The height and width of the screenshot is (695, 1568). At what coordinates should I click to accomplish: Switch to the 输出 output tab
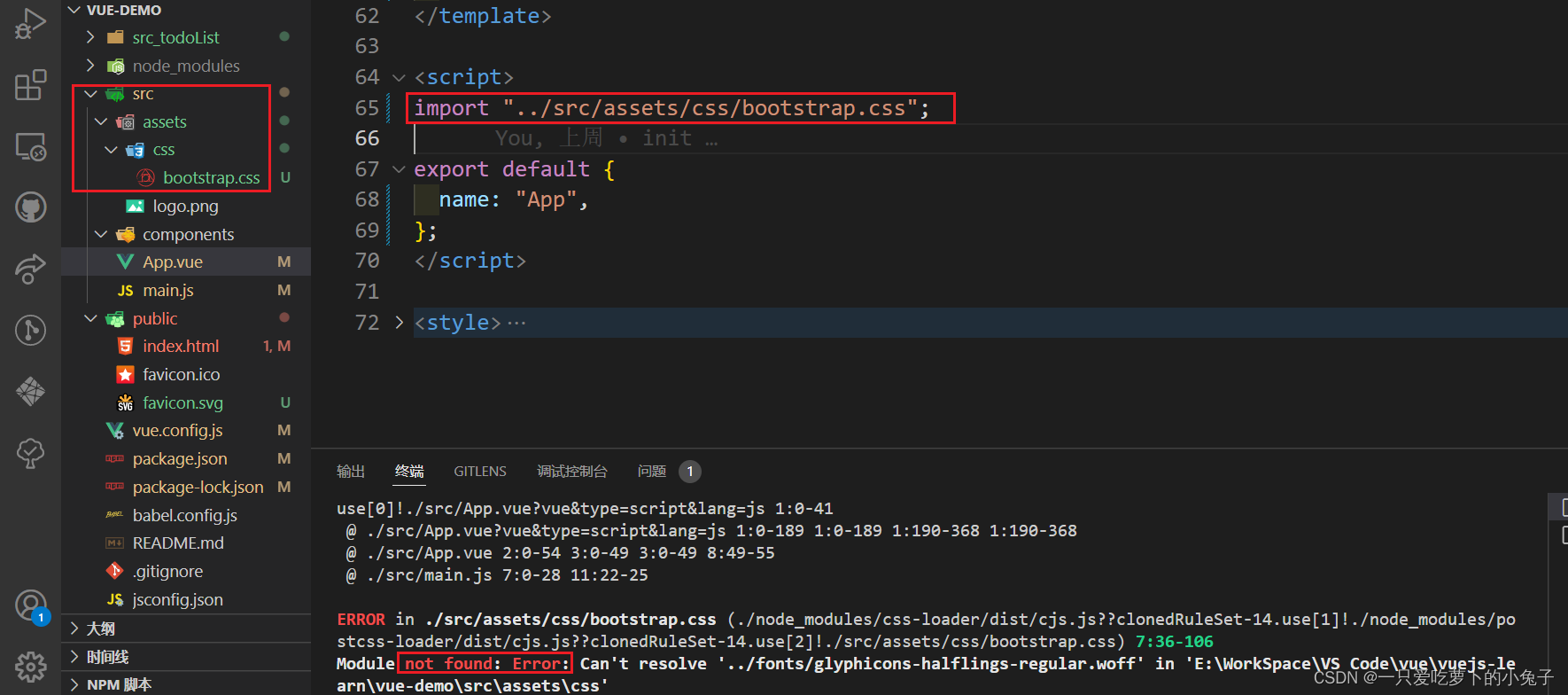coord(351,472)
